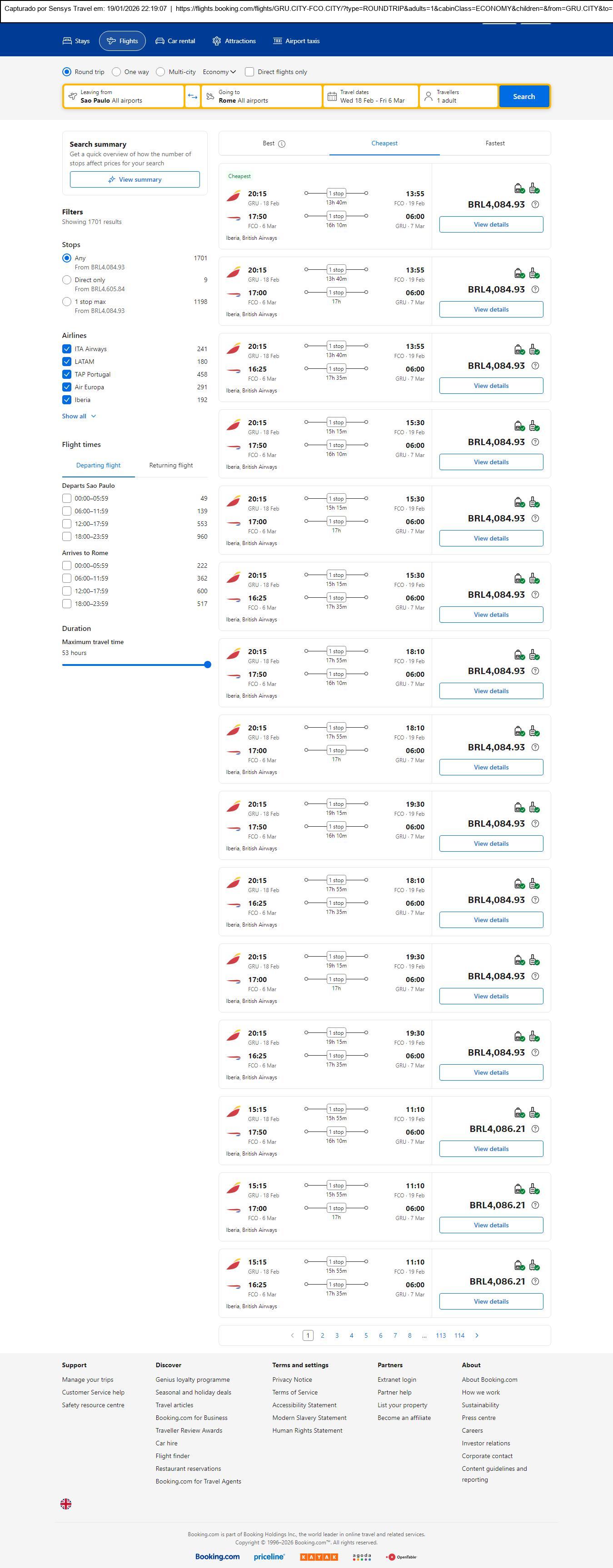Expand Show all airlines list
The height and width of the screenshot is (1568, 613).
(x=79, y=417)
